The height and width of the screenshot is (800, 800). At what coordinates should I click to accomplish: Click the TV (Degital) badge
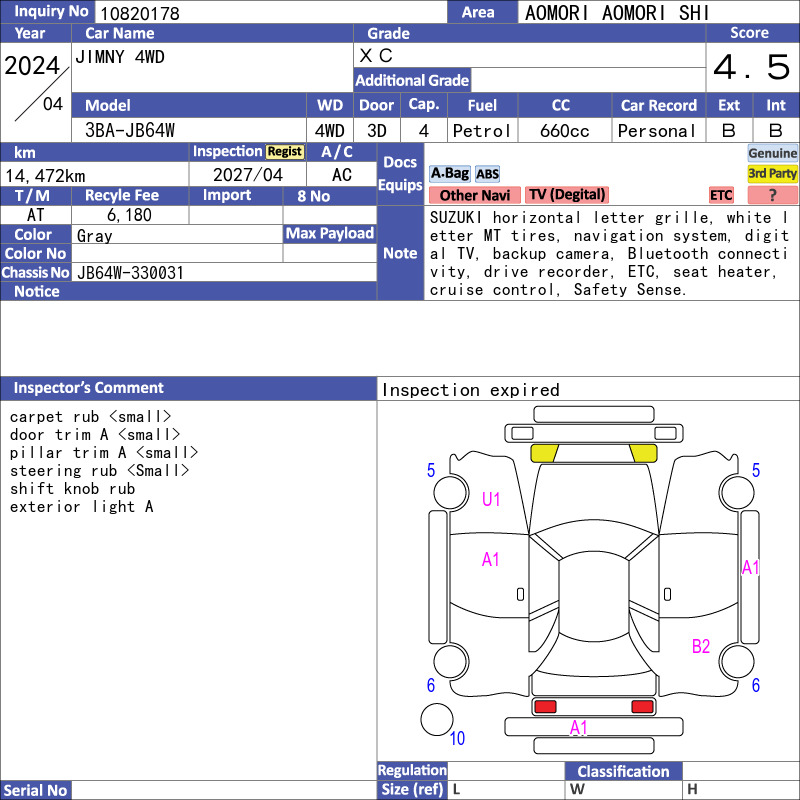[x=567, y=195]
